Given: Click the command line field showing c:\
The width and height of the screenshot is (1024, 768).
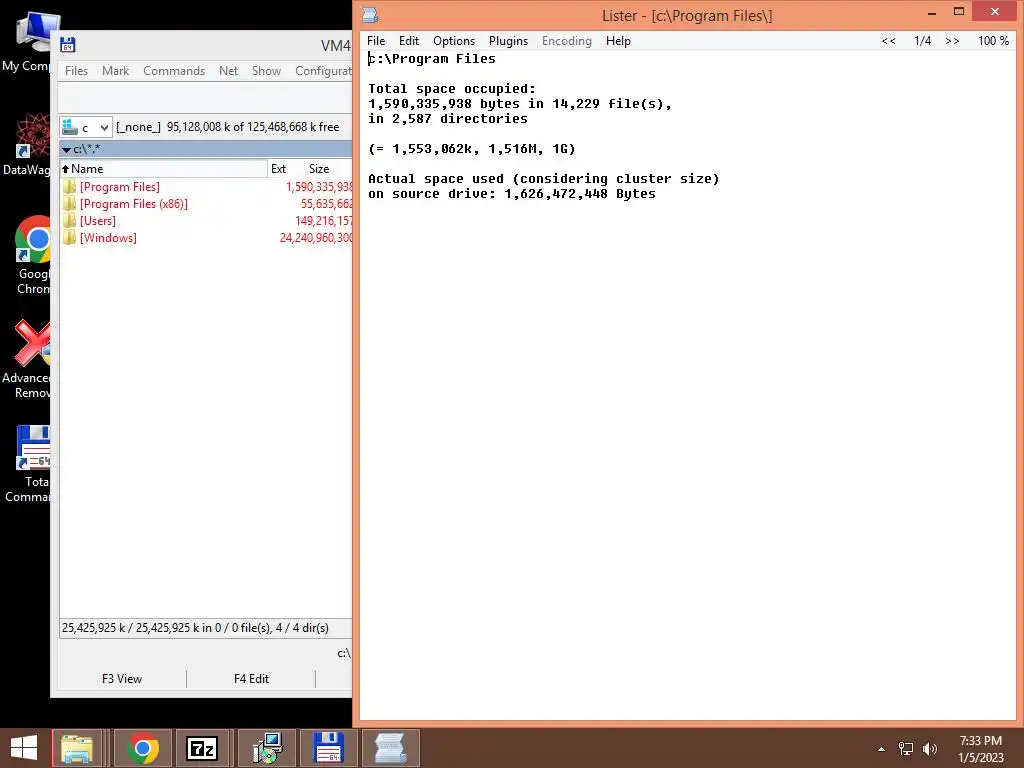Looking at the screenshot, I should [344, 653].
